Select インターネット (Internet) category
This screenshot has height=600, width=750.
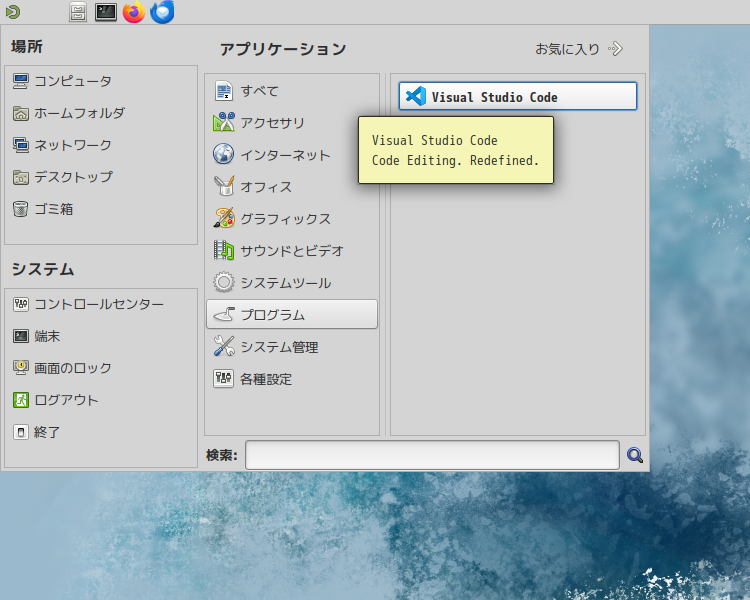(292, 155)
